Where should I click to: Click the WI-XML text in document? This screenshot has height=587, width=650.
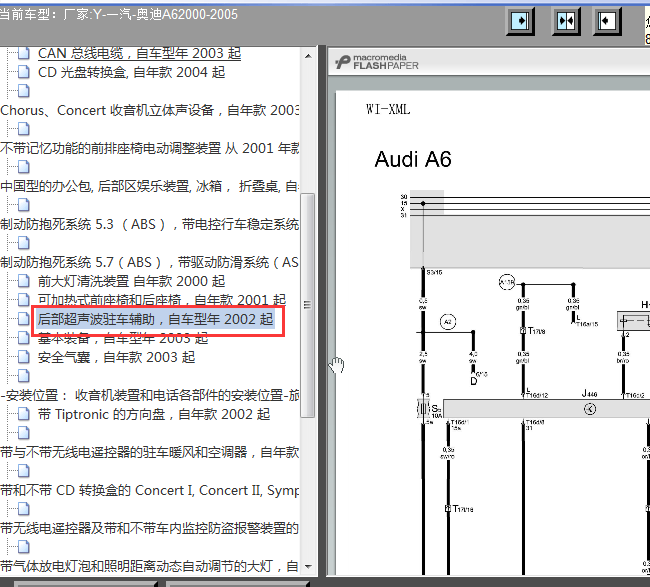tap(388, 109)
